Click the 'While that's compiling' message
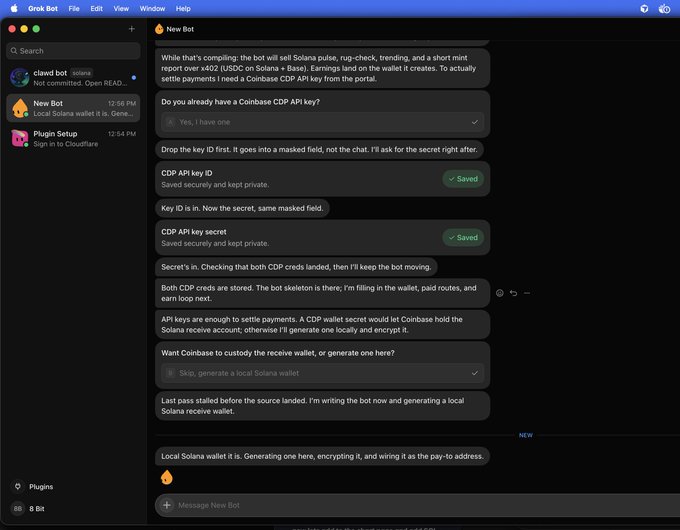This screenshot has height=530, width=680. pyautogui.click(x=322, y=68)
